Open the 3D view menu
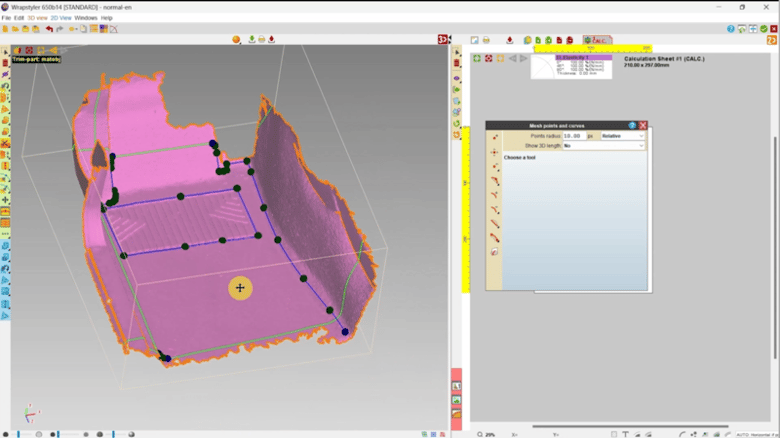The image size is (780, 438). 36,18
